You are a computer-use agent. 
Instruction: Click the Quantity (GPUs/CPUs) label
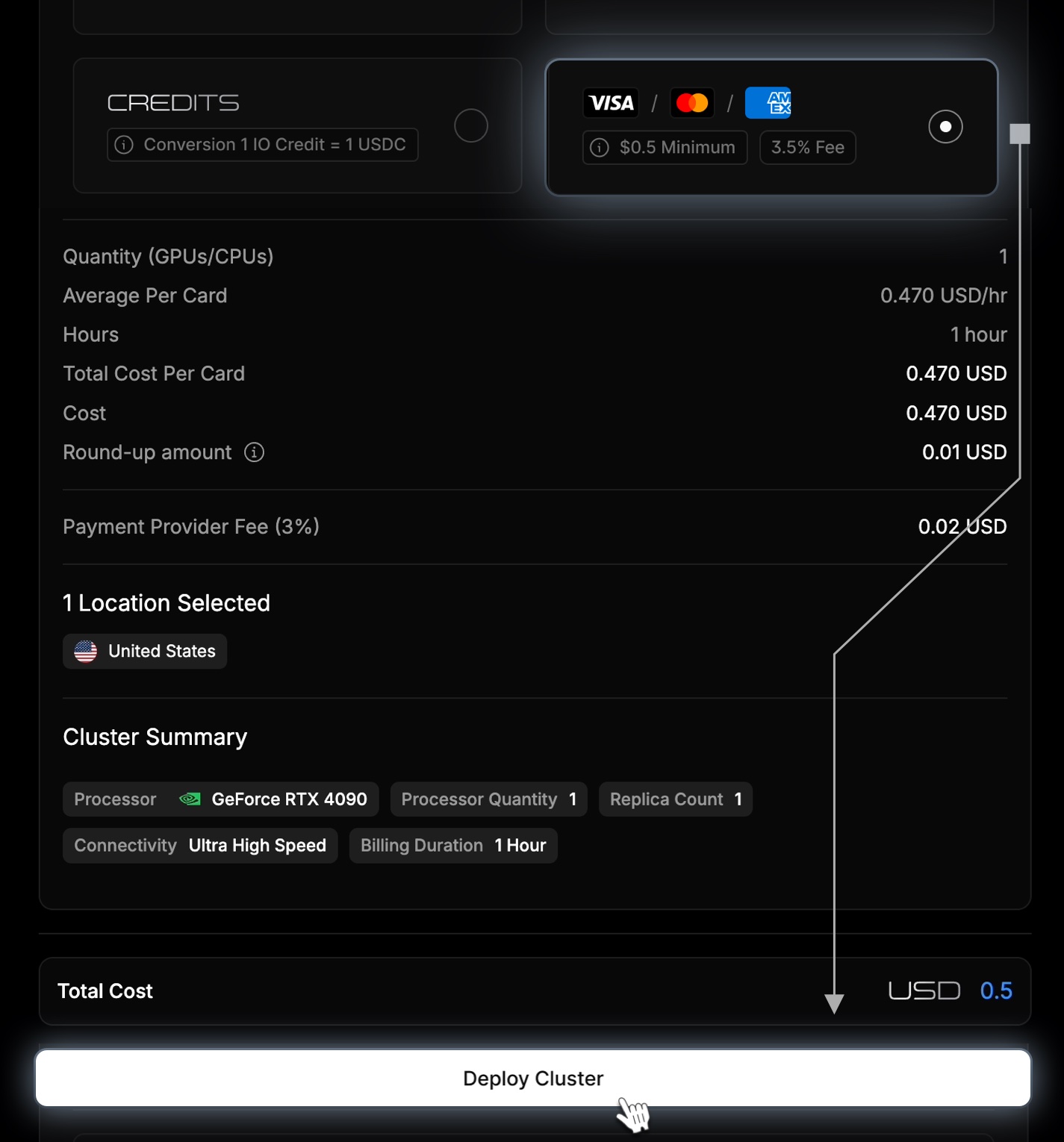coord(168,257)
